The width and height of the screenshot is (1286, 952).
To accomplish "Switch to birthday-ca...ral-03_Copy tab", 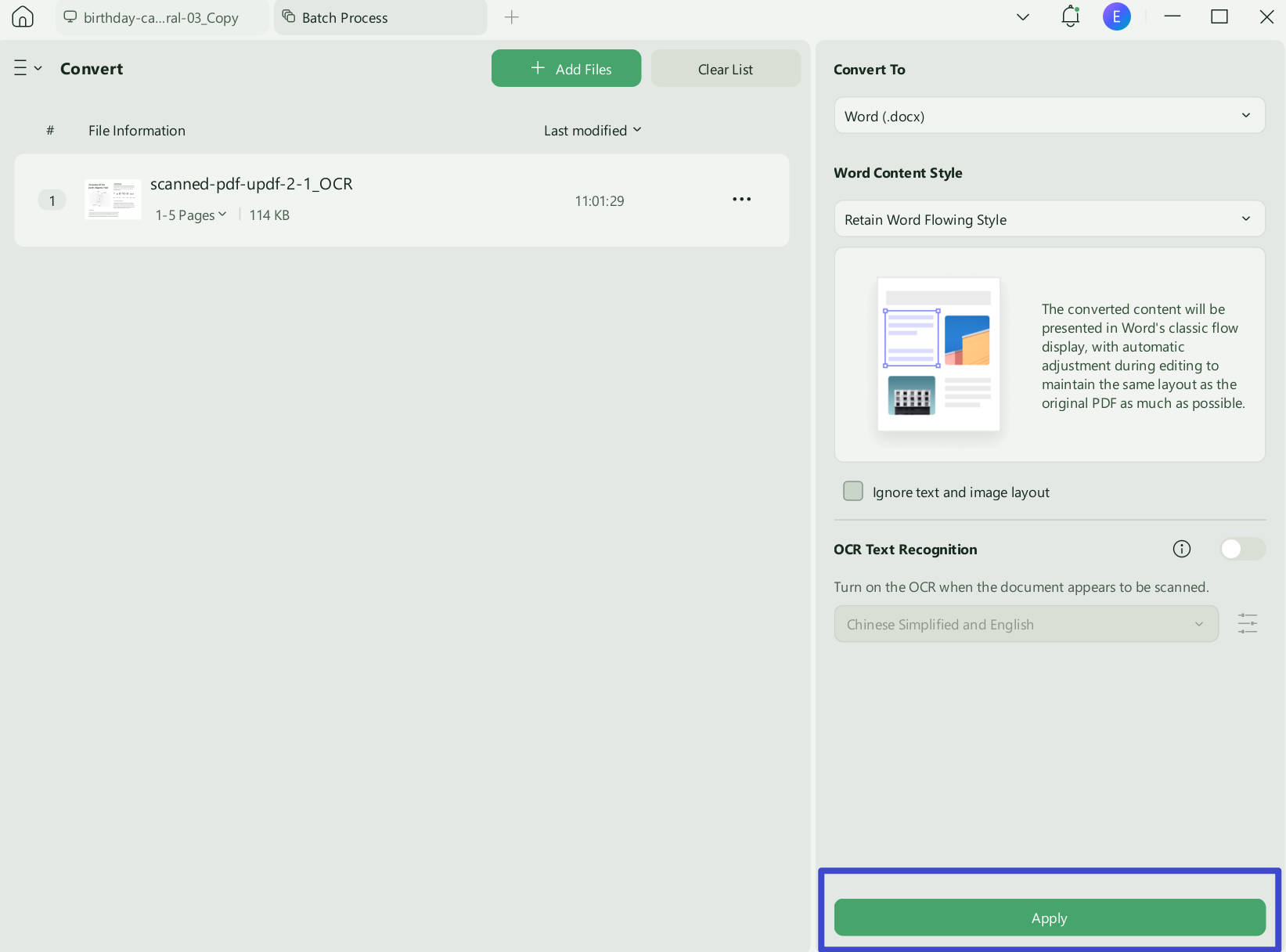I will coord(161,17).
